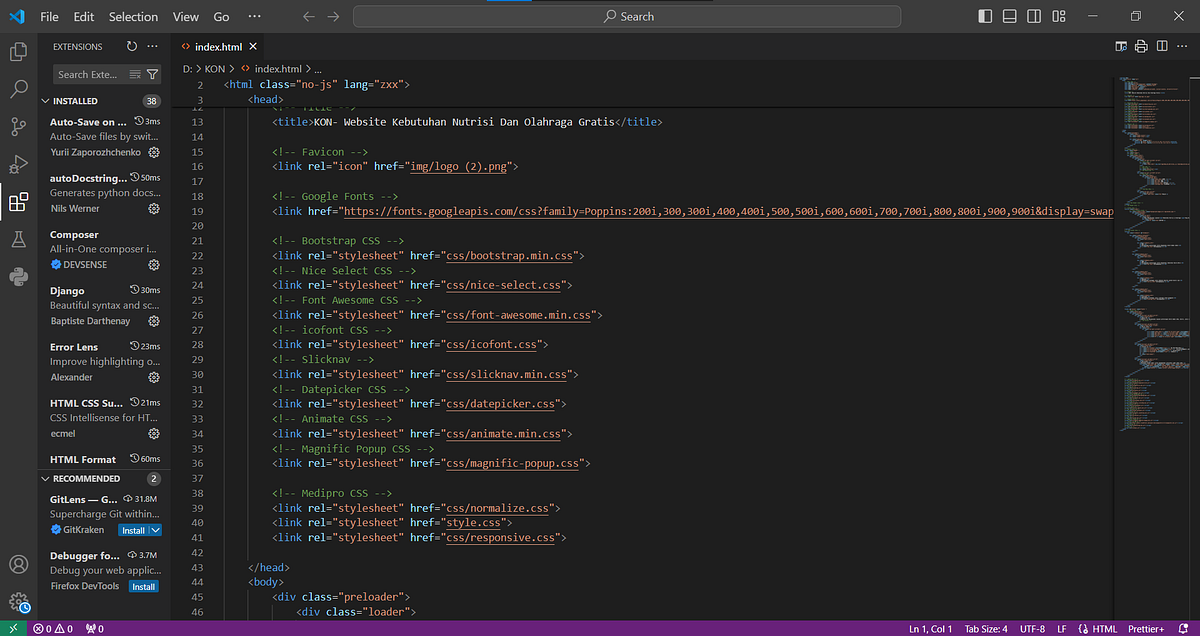Collapse the INSTALLED extensions section
Viewport: 1200px width, 636px height.
[45, 101]
